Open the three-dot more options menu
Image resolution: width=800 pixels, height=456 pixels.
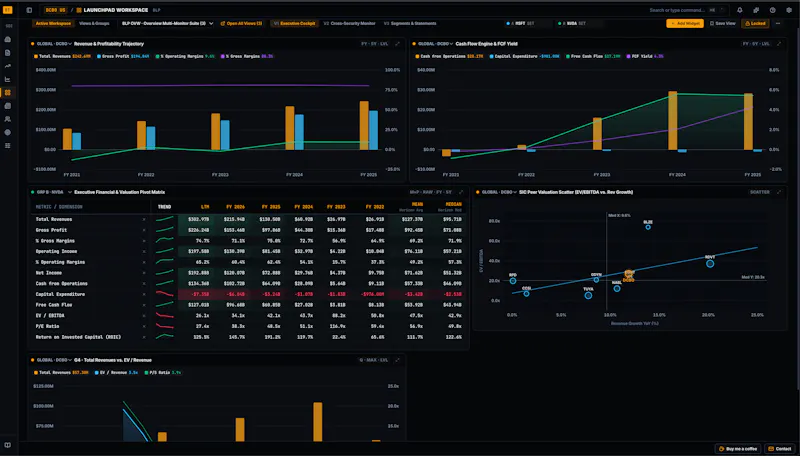tap(778, 23)
